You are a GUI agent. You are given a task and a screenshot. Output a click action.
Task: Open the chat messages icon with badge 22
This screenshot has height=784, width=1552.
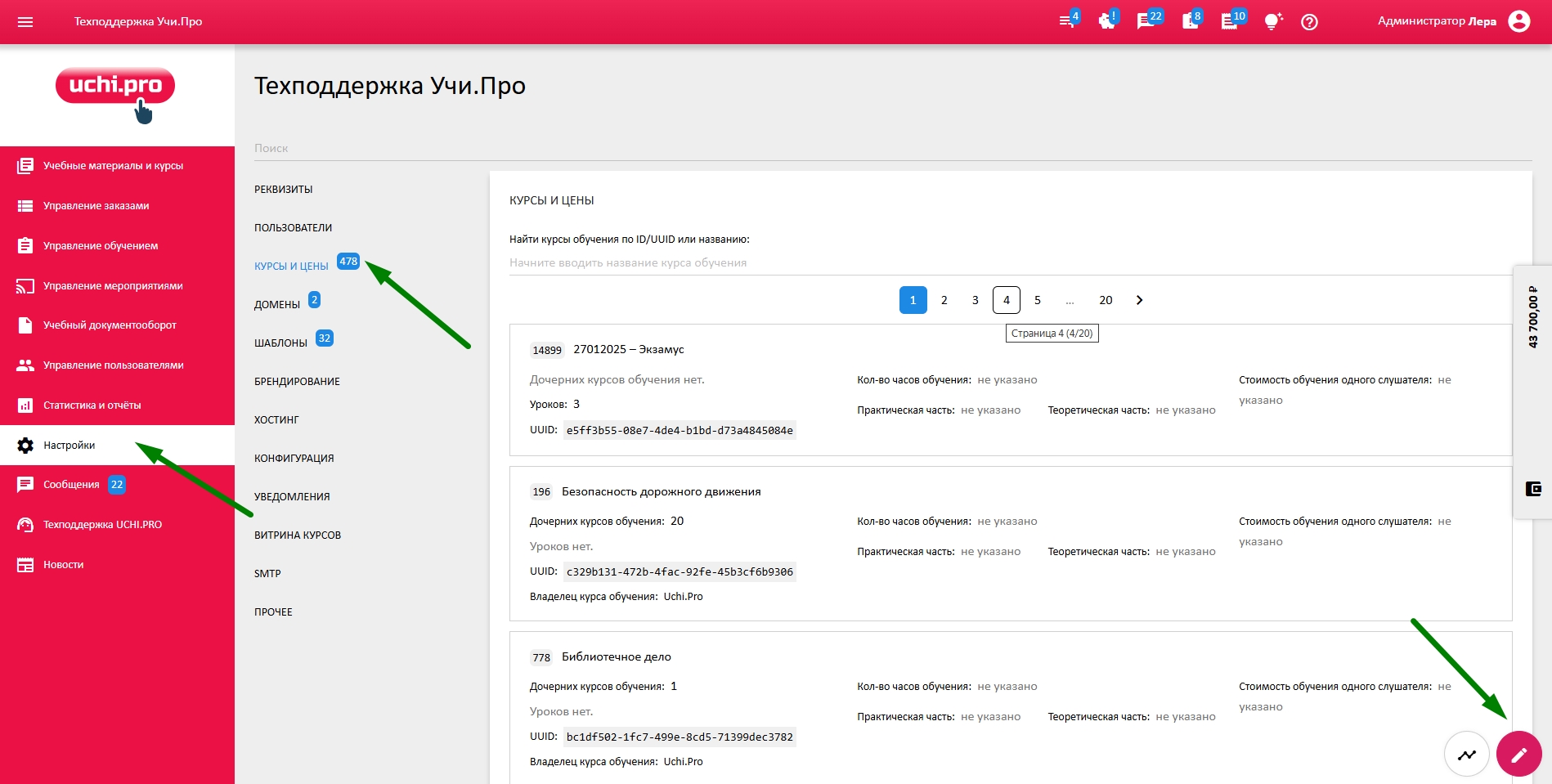[1147, 21]
